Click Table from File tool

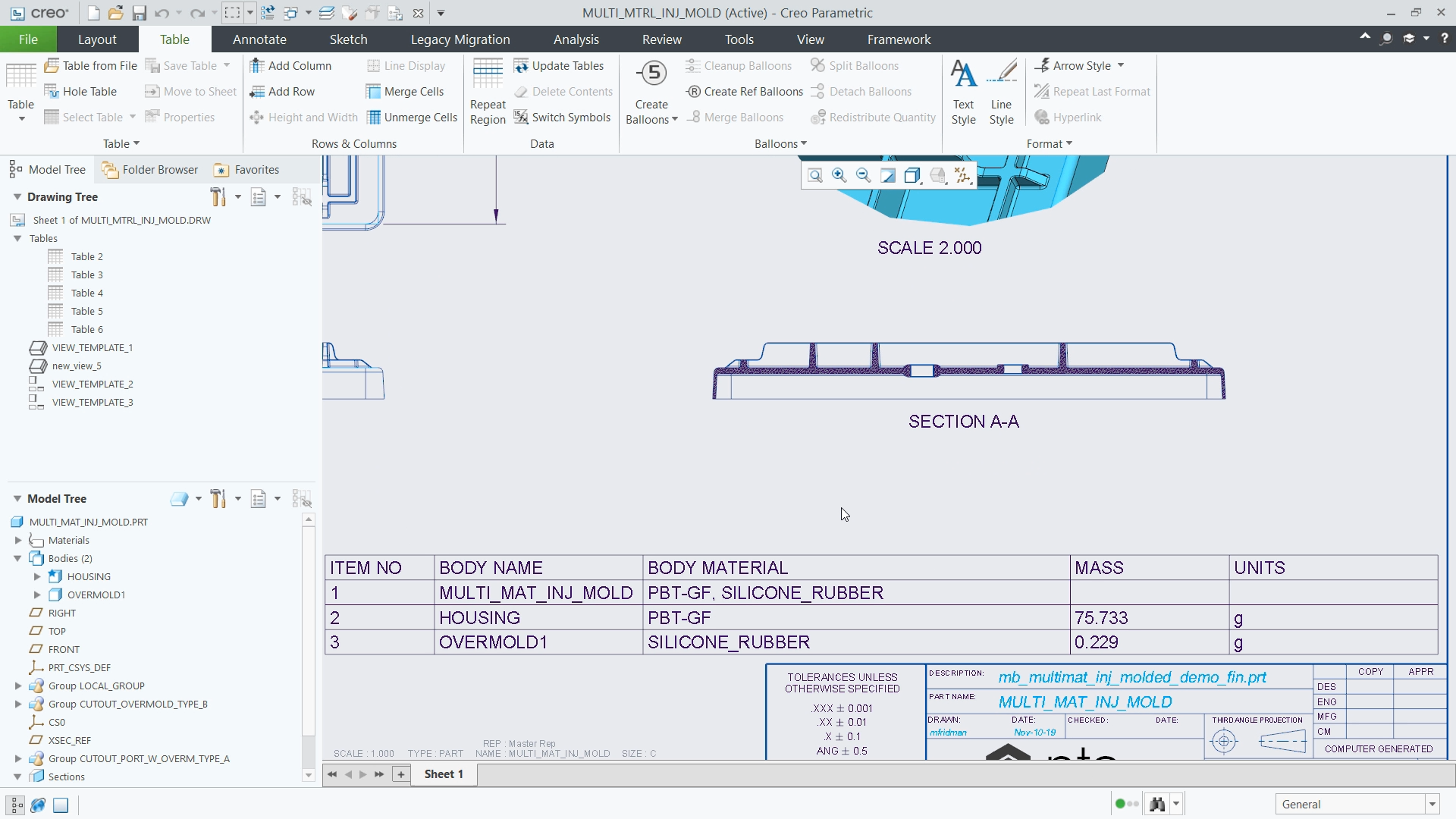(90, 66)
